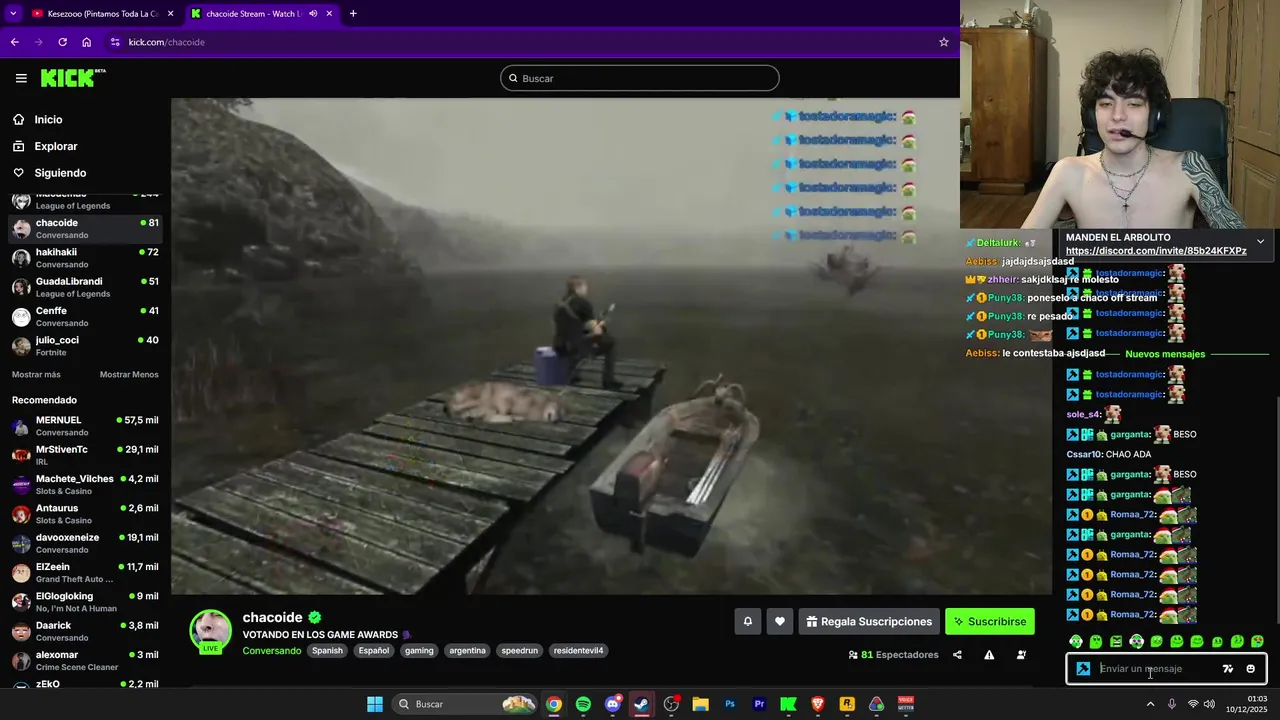The image size is (1280, 720).
Task: Open Machete_Vilches recommended channel
Action: coord(85,485)
